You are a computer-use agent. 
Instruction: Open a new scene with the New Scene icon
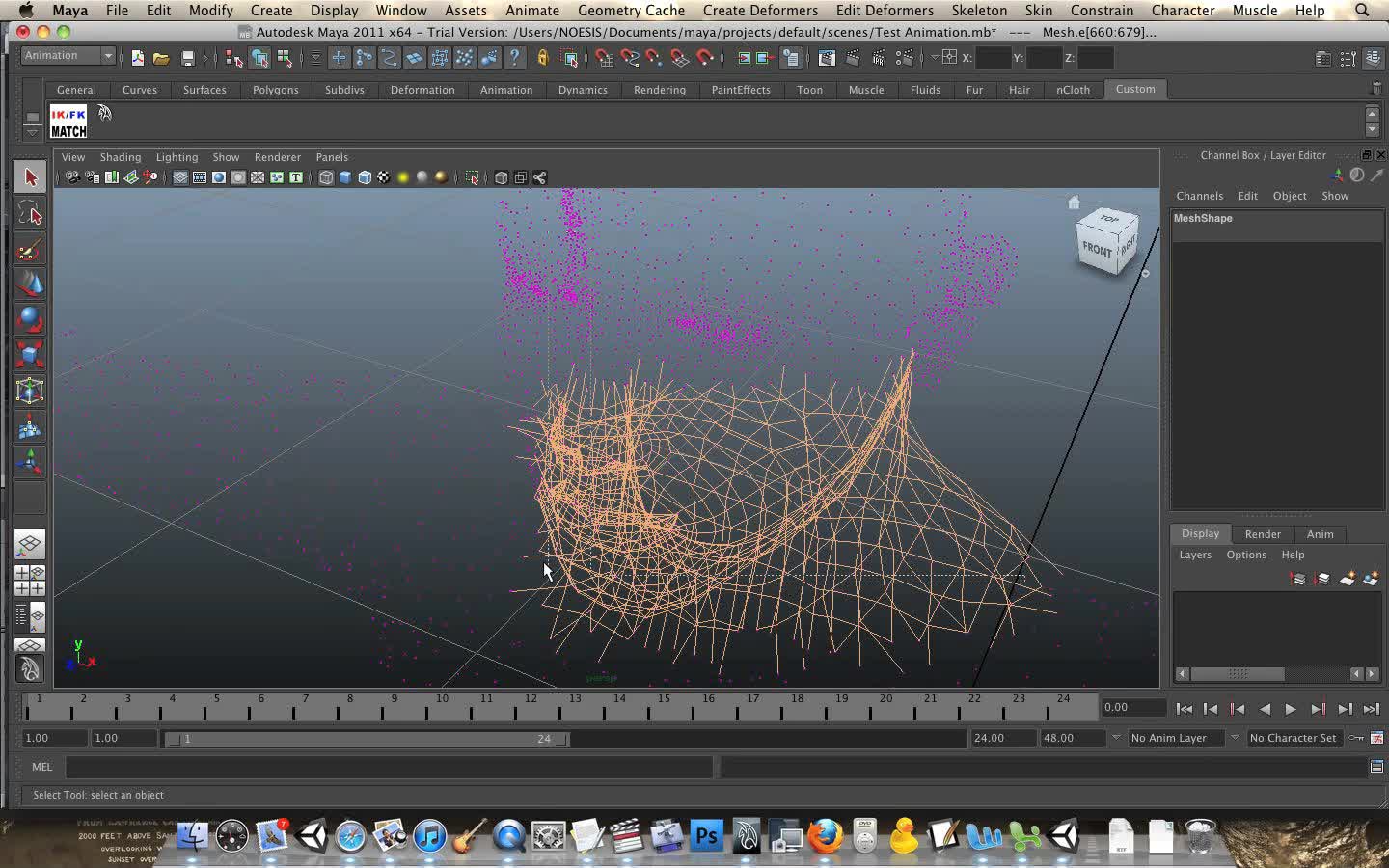click(137, 58)
